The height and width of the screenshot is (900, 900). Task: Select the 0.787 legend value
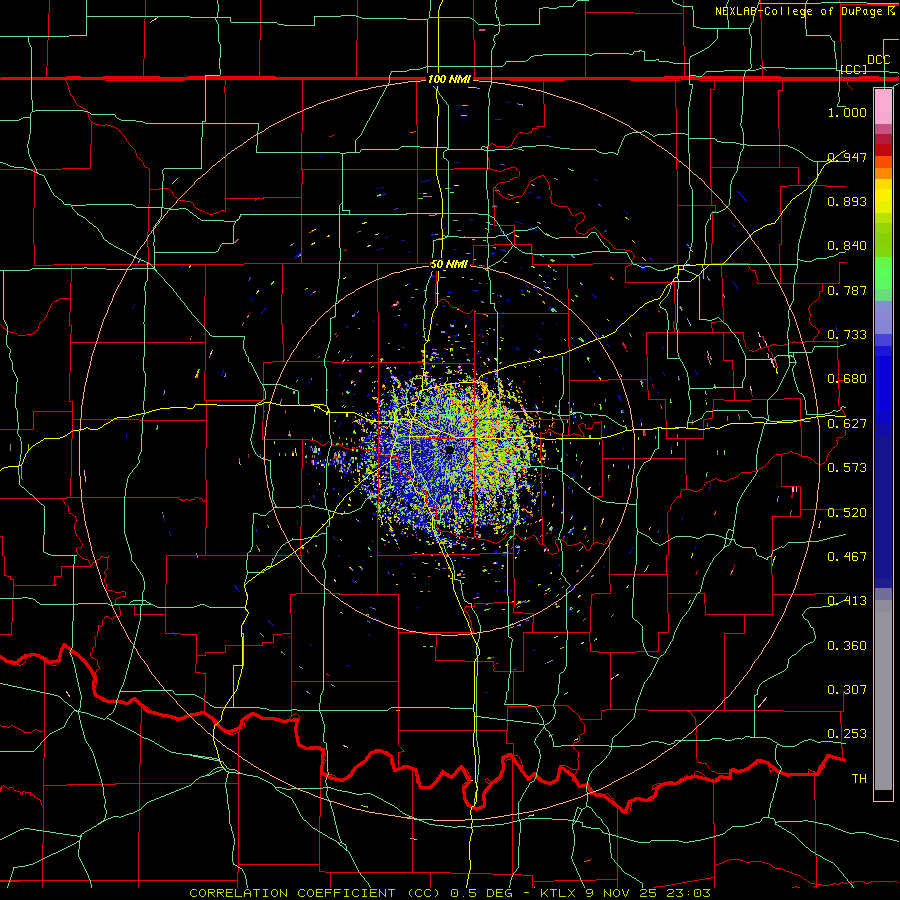(847, 290)
